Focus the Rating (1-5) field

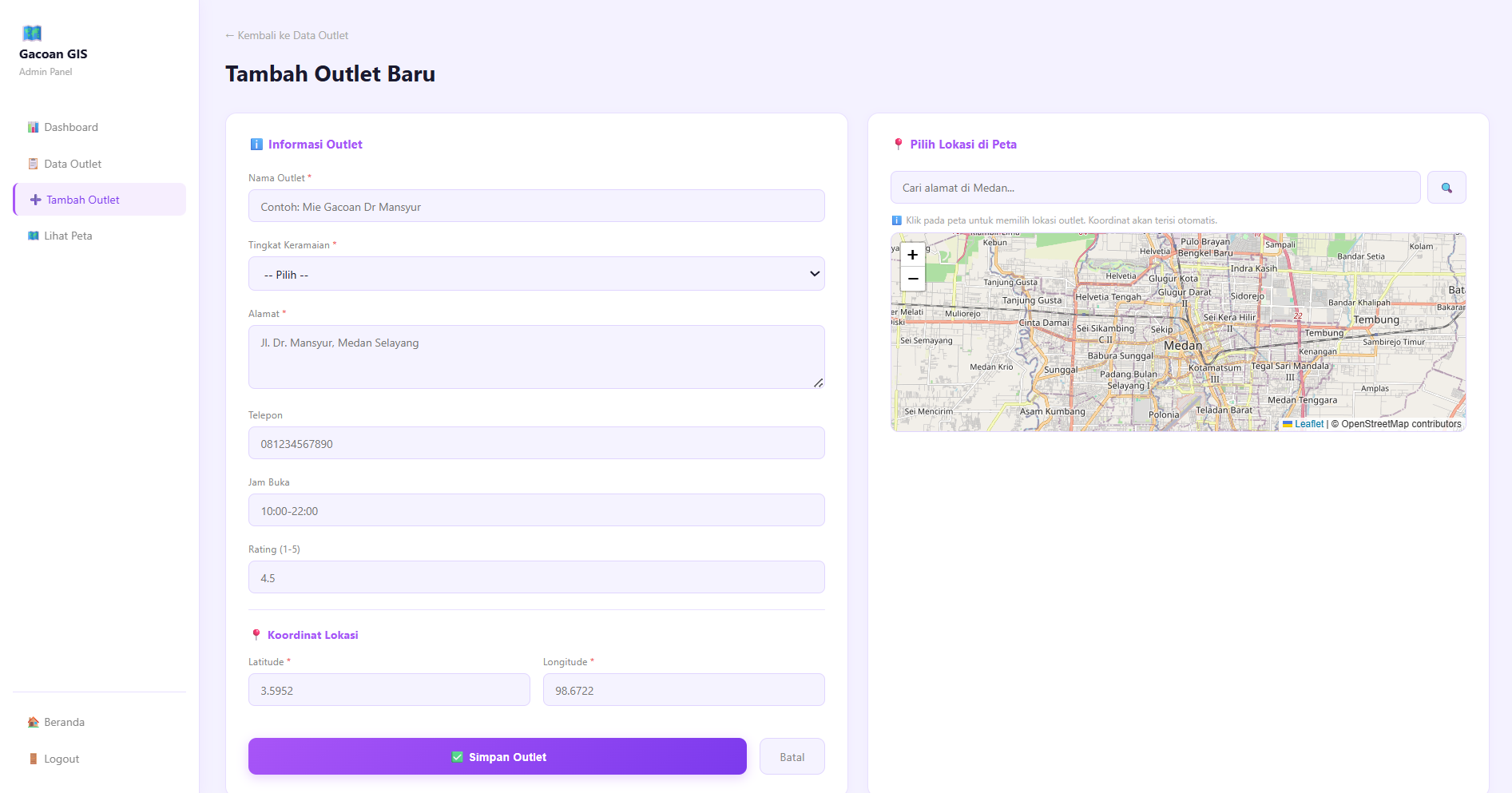coord(536,577)
